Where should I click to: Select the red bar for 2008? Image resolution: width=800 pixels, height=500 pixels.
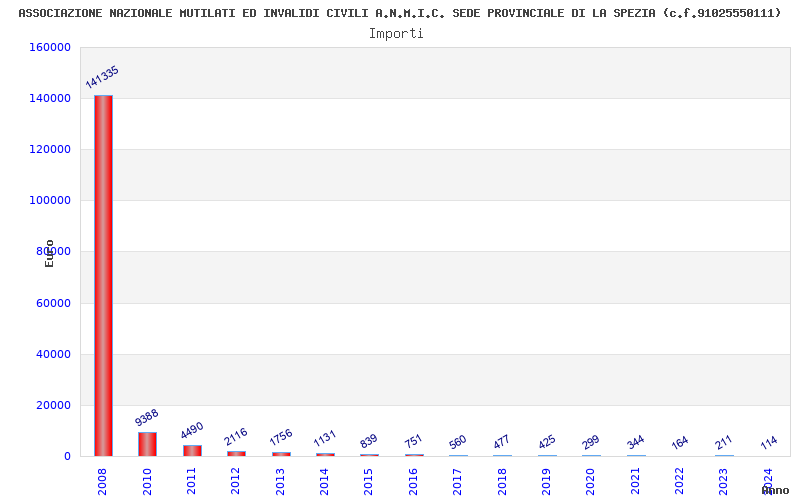click(x=103, y=276)
